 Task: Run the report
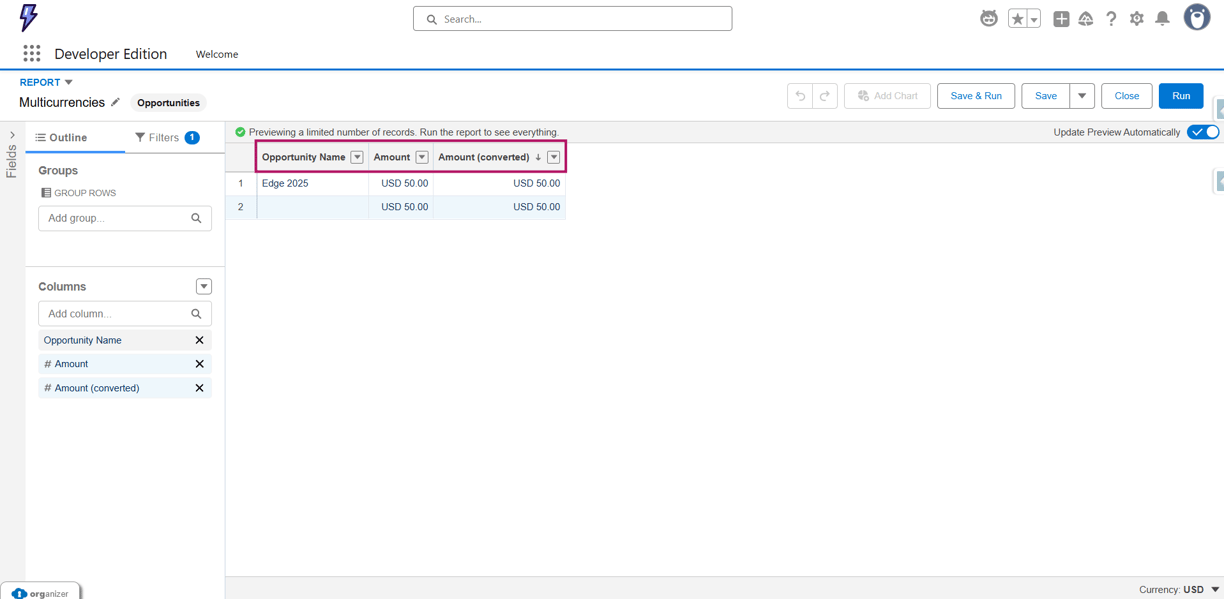point(1181,96)
